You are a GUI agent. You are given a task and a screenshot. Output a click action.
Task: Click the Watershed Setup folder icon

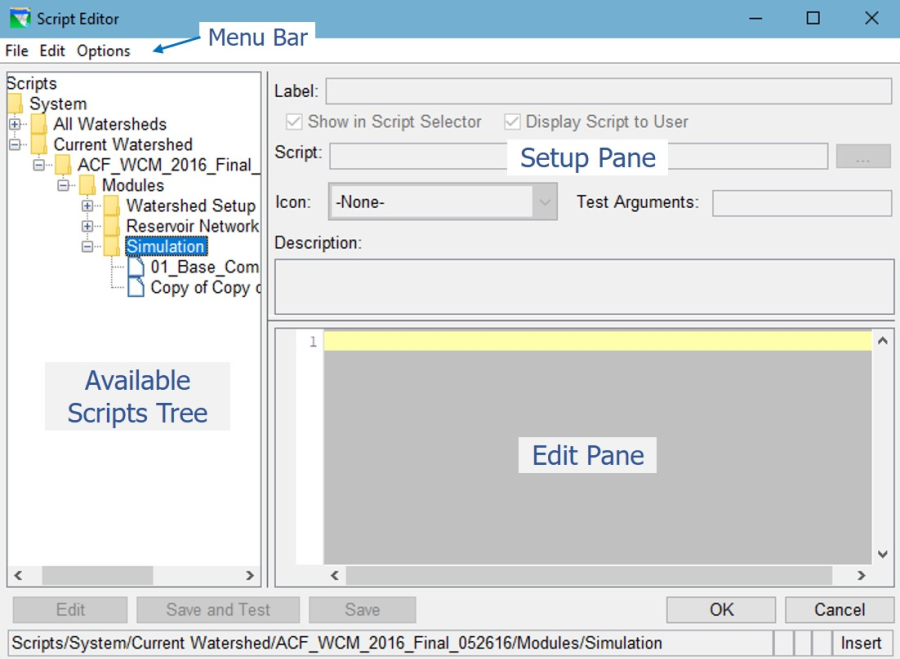coord(110,205)
